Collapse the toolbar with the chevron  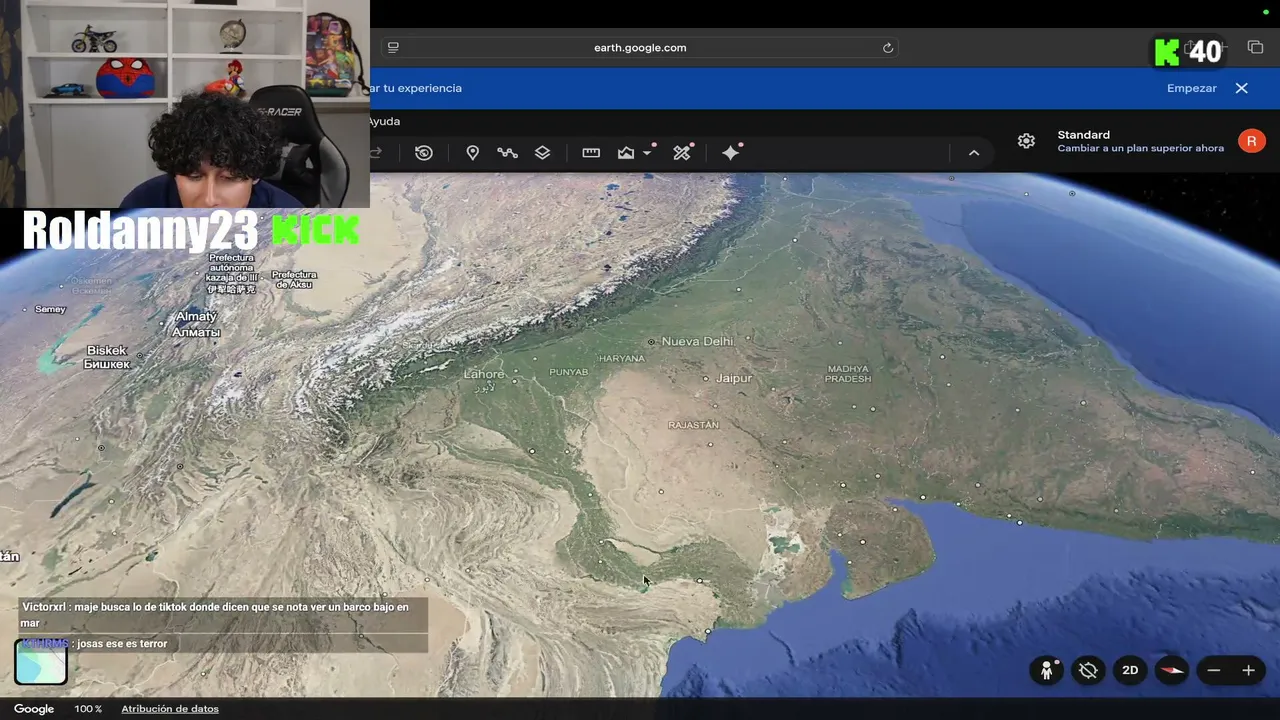[974, 153]
